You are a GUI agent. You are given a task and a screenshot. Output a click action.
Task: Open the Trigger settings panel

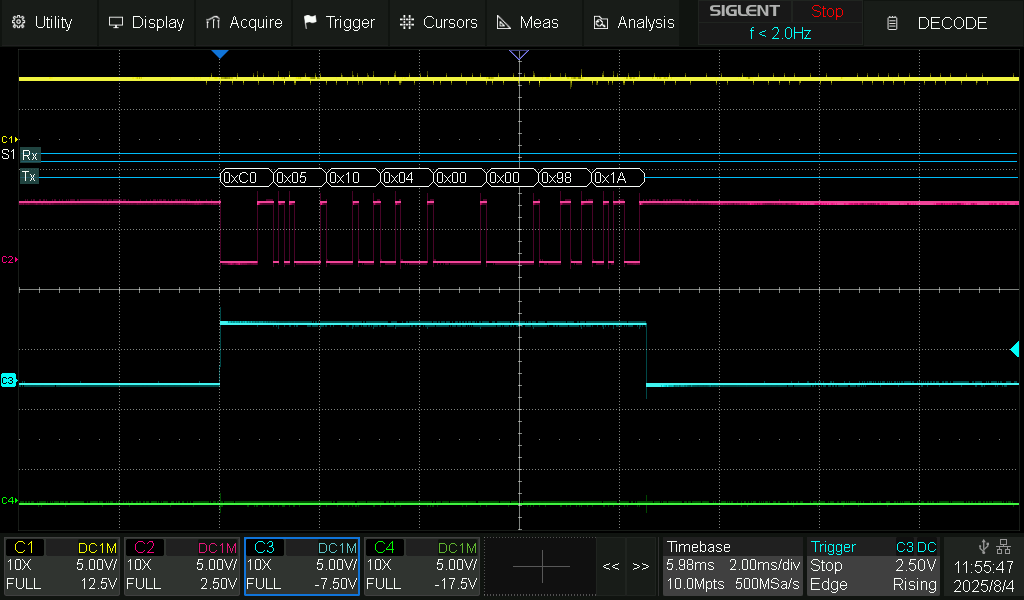873,567
